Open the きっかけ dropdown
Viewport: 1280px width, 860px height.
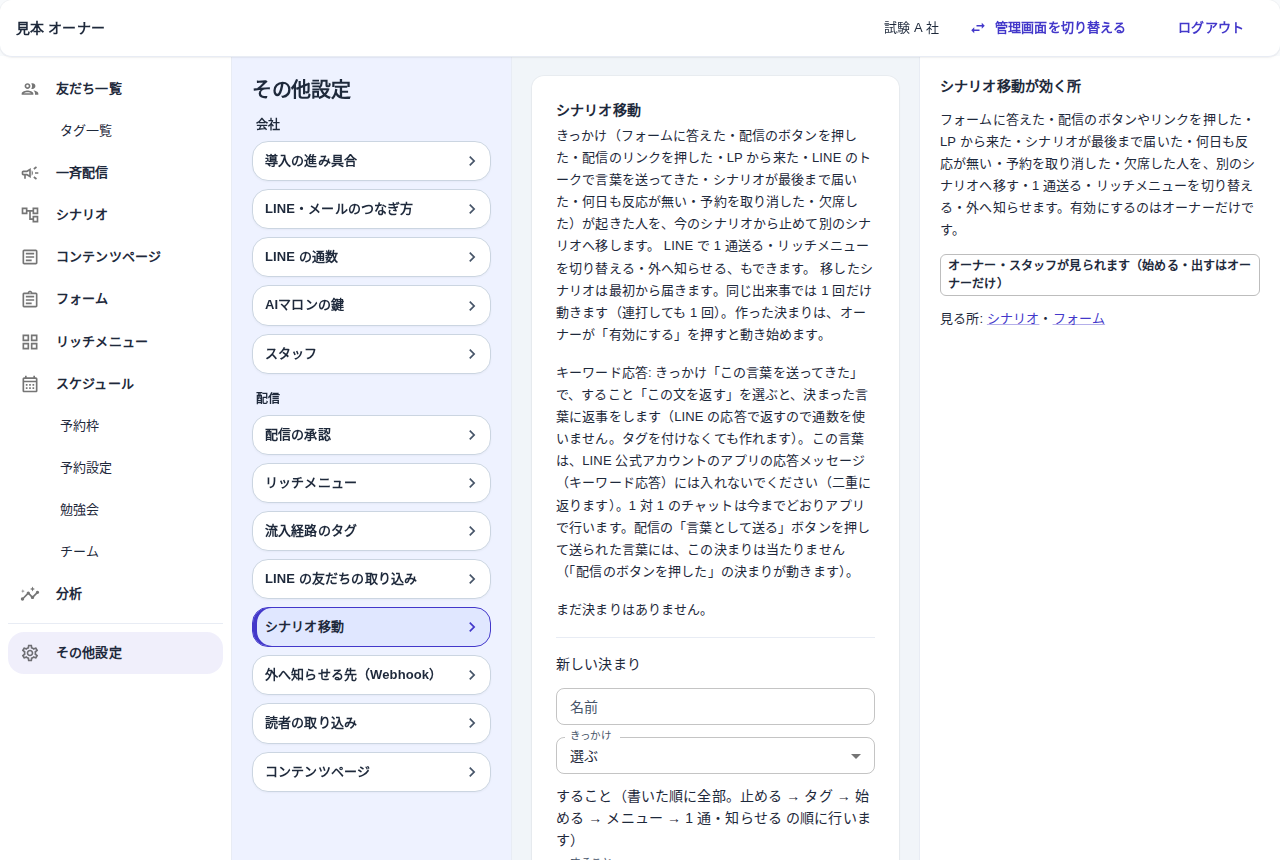tap(715, 756)
